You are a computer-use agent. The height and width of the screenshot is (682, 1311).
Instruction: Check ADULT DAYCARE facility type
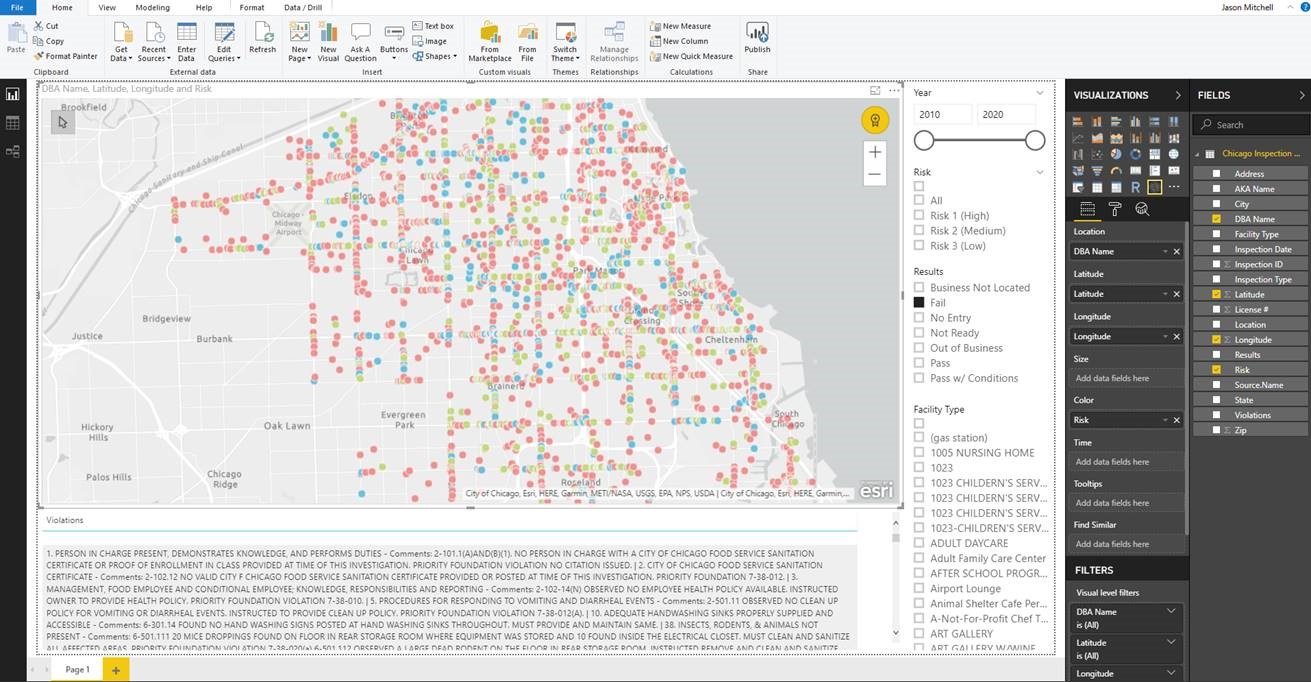coord(919,543)
